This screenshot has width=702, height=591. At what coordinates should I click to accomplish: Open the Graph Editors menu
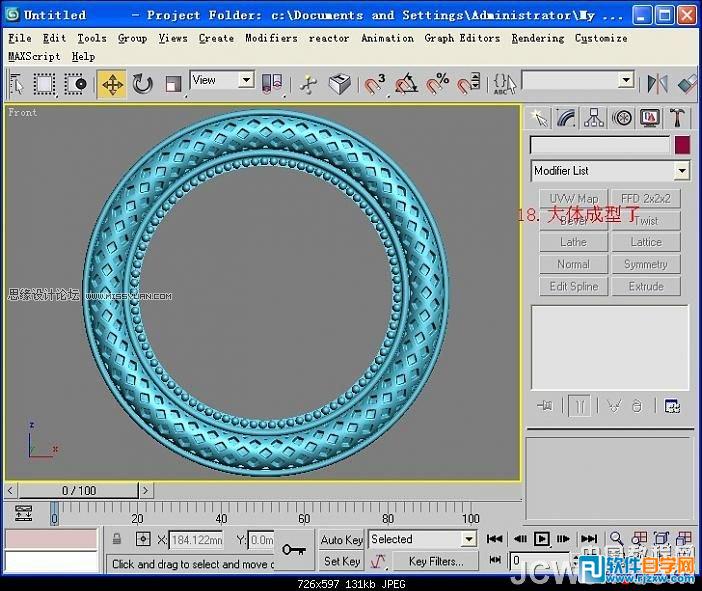click(x=461, y=38)
